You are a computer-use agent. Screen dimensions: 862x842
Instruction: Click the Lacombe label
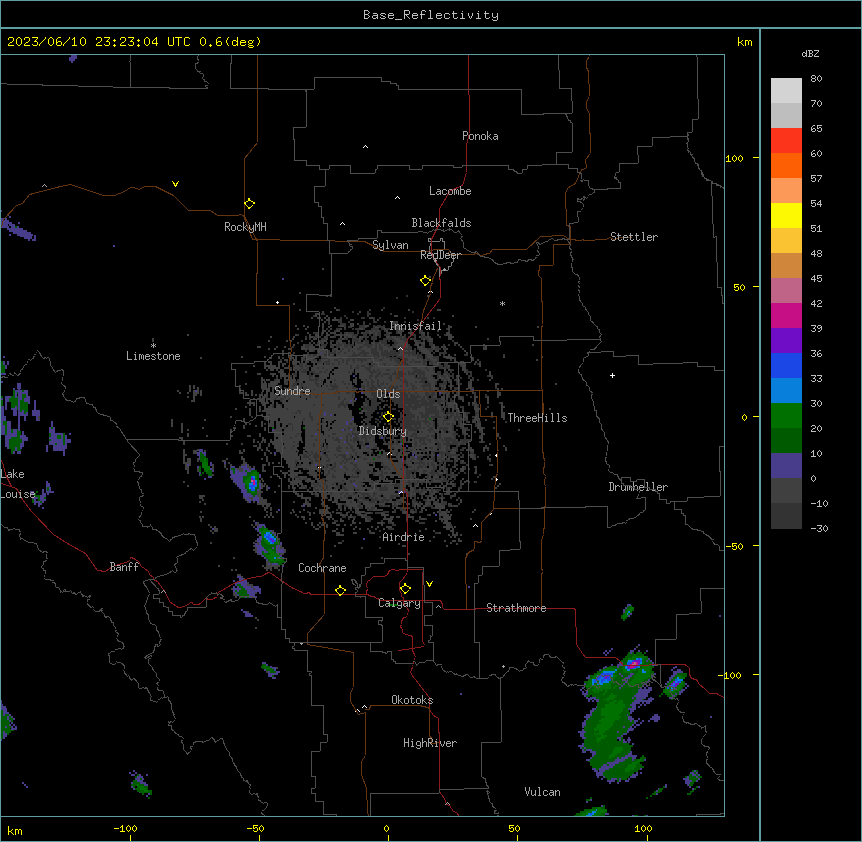(x=450, y=191)
